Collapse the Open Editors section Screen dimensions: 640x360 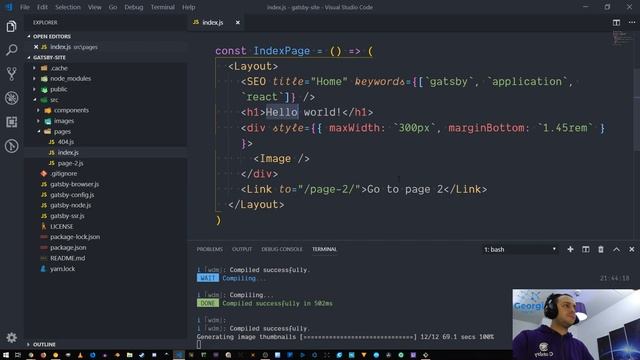point(51,36)
